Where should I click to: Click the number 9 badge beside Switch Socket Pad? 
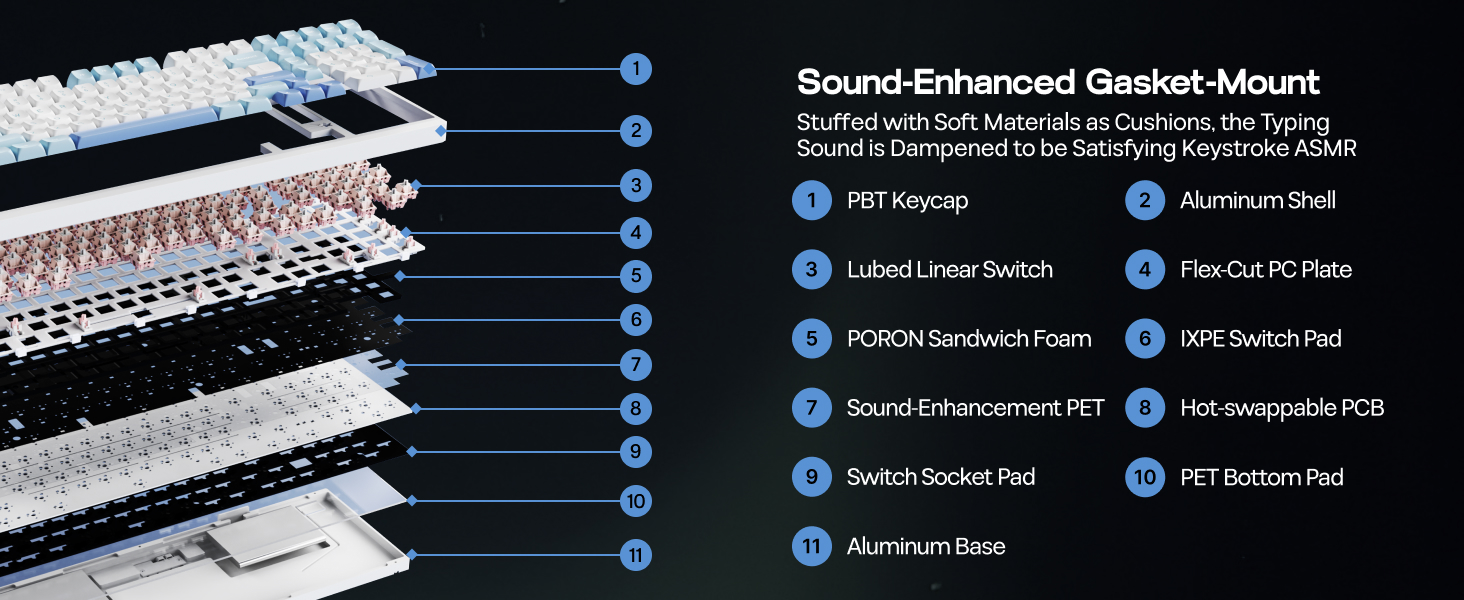coord(811,477)
